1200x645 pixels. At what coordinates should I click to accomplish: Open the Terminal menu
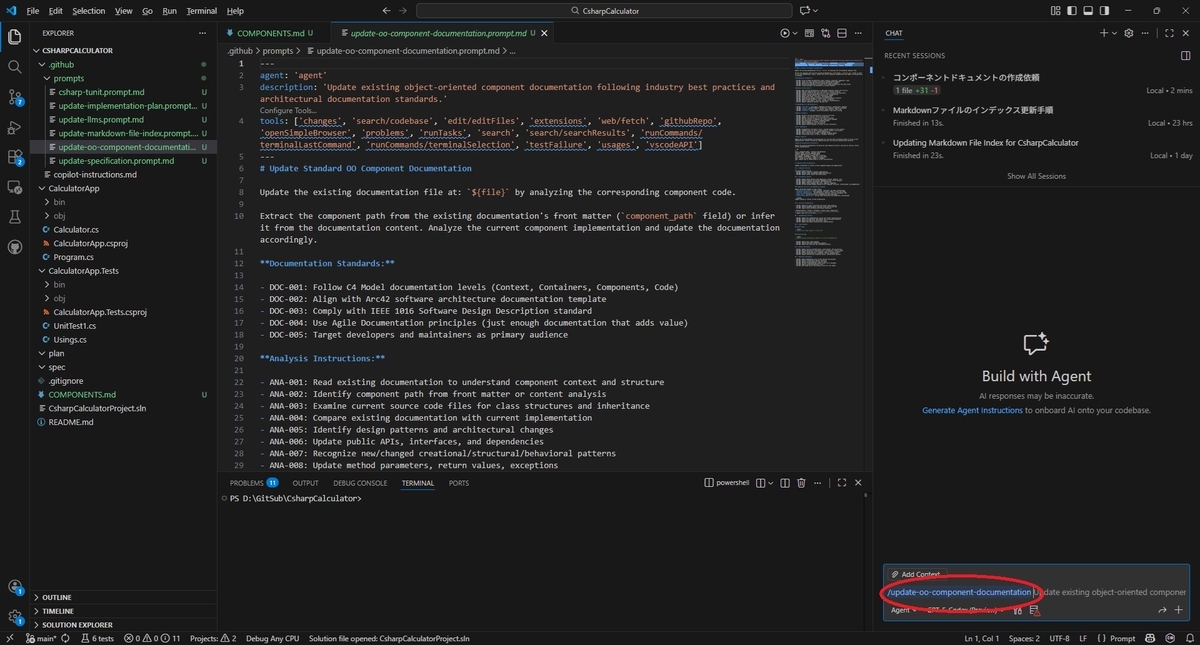pos(201,11)
